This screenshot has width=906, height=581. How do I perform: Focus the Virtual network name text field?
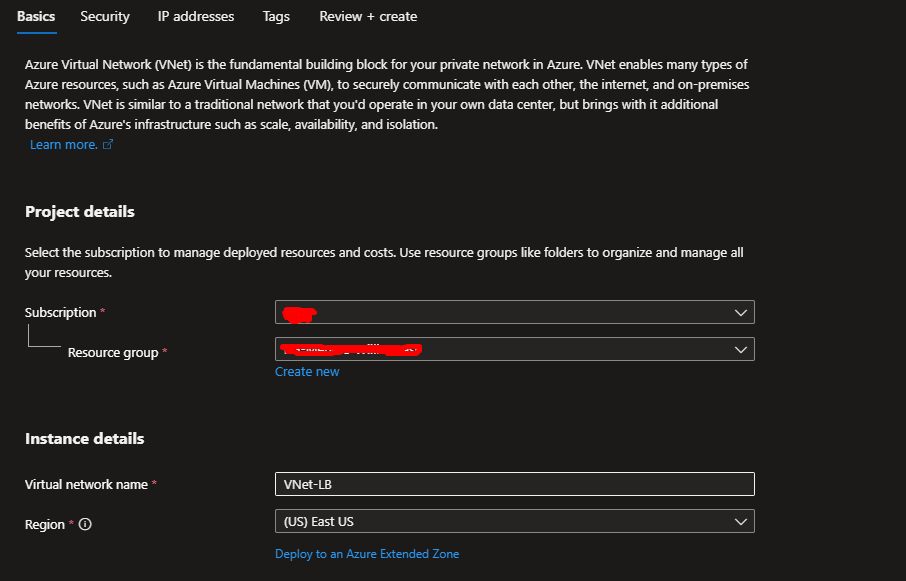pyautogui.click(x=514, y=484)
